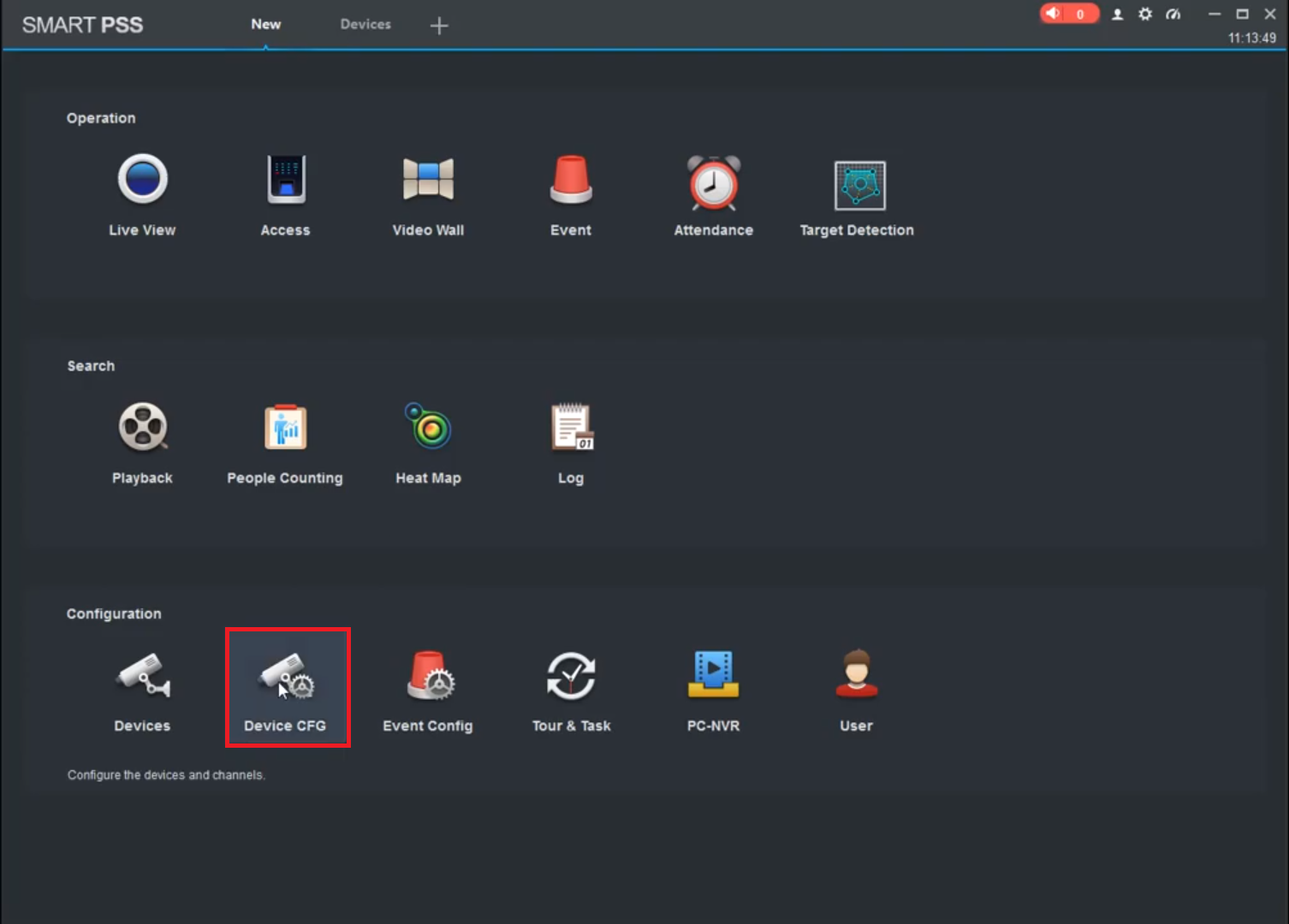The height and width of the screenshot is (924, 1289).
Task: Click the Operation section heading
Action: point(101,118)
